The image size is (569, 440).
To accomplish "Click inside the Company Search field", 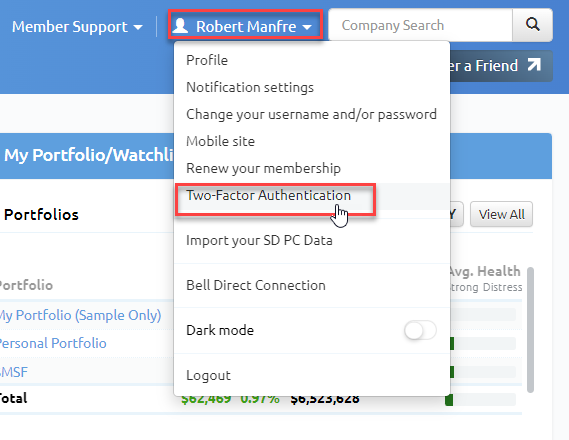I will point(420,25).
